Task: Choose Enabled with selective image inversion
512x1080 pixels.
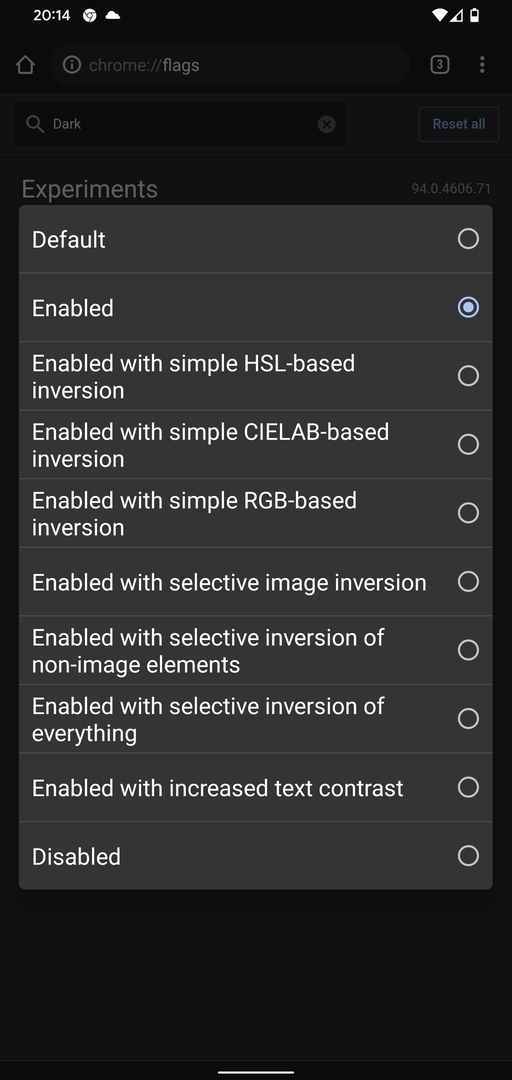Action: pyautogui.click(x=256, y=581)
